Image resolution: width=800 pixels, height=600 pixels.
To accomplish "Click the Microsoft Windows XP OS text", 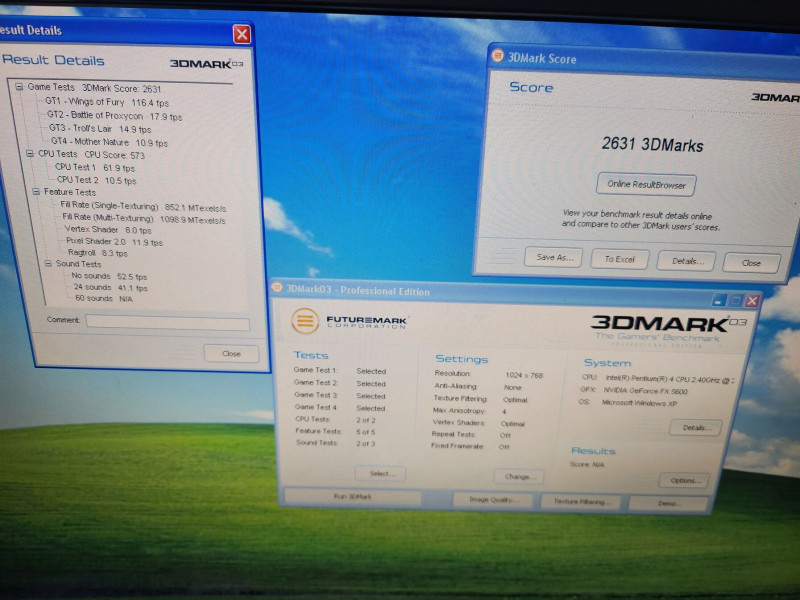I will pos(639,403).
